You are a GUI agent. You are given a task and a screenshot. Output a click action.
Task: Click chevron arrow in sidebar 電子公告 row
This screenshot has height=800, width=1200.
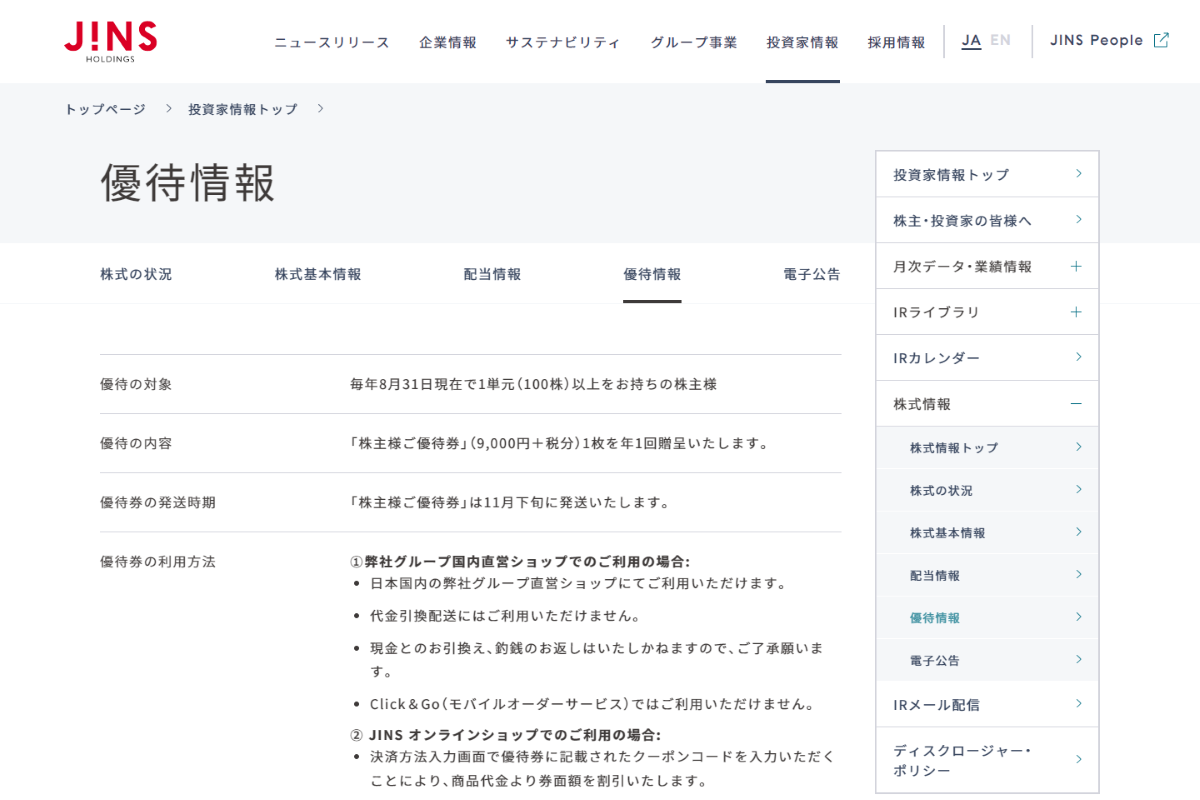pos(1079,659)
